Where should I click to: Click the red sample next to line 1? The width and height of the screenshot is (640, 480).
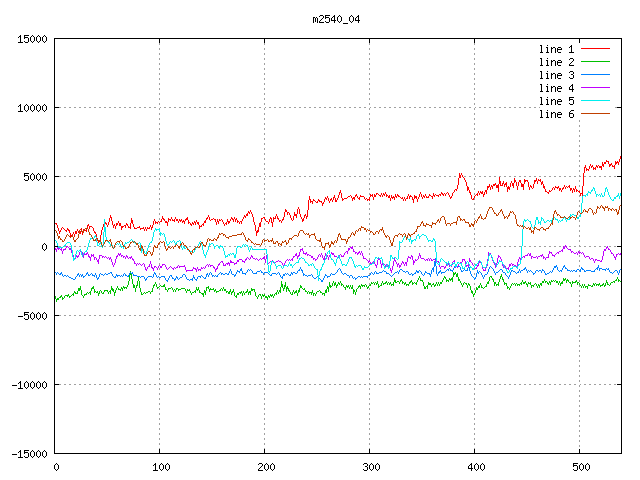pos(595,48)
